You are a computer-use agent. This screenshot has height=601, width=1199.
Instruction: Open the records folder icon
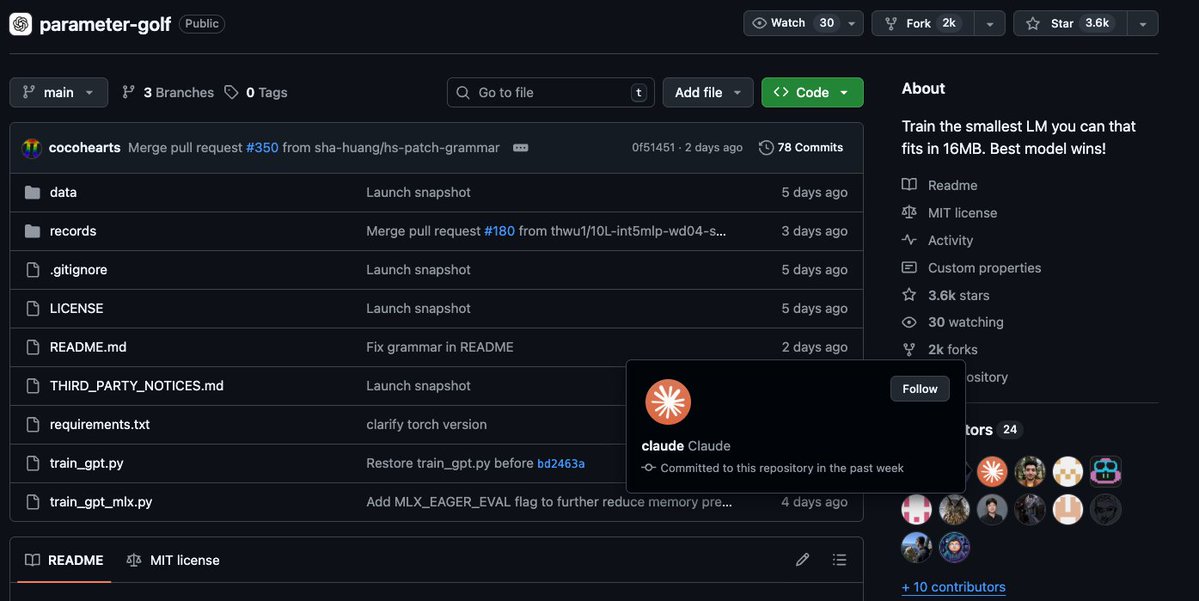point(32,231)
